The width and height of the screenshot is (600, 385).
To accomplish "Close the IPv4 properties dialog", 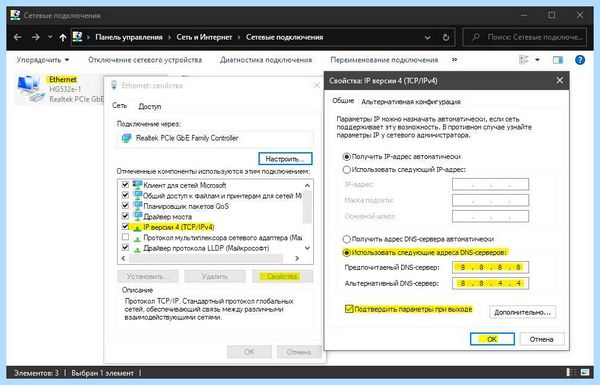I will (559, 80).
